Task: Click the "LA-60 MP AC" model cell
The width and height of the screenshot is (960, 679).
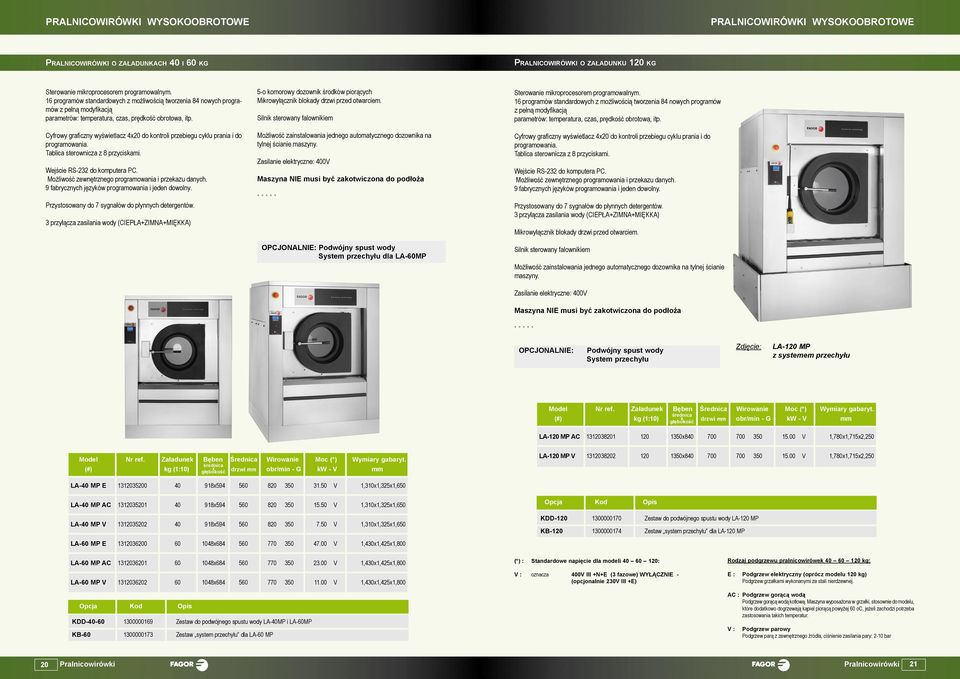Action: pos(92,563)
